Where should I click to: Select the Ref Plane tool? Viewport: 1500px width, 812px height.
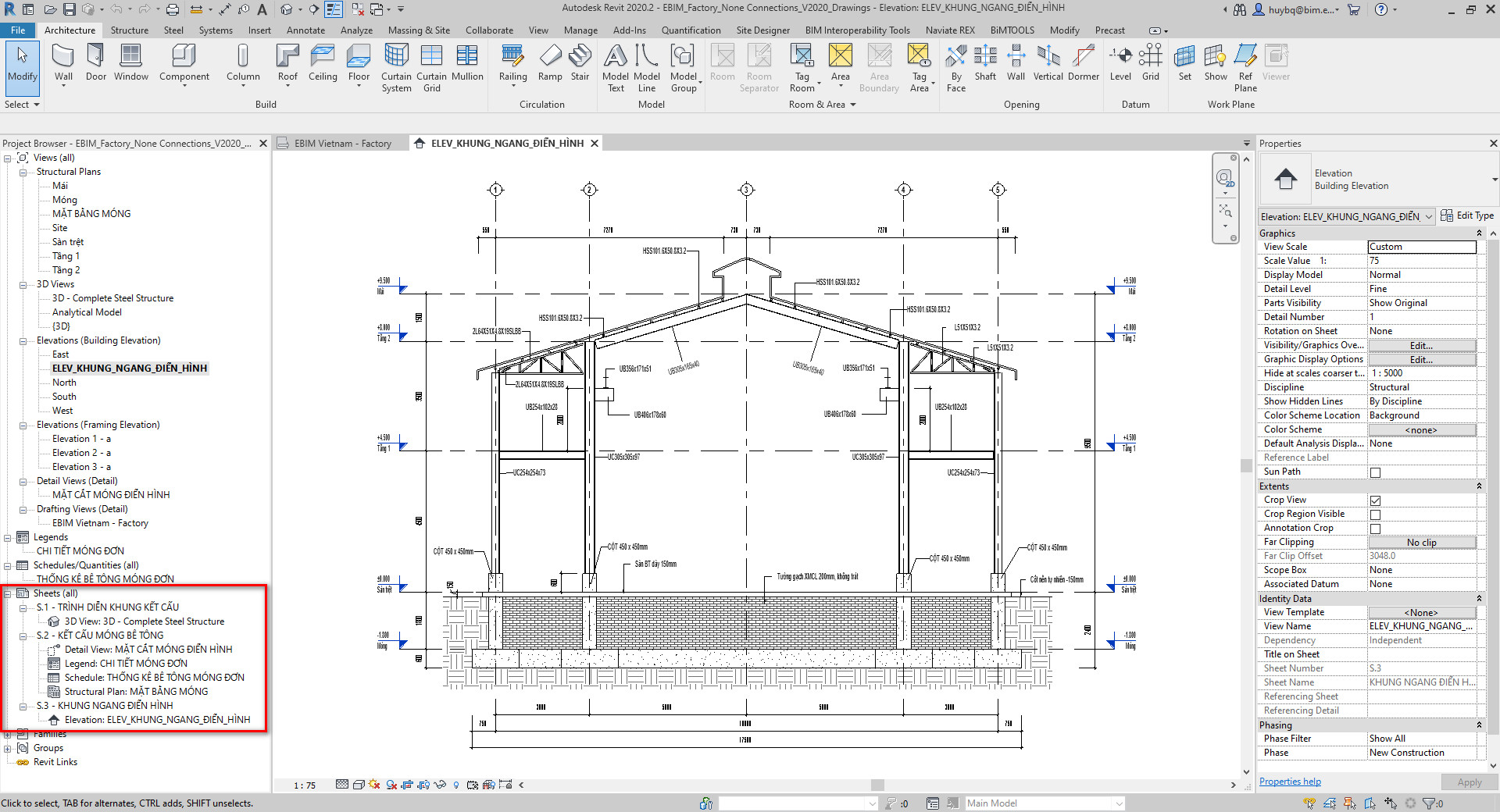[x=1245, y=62]
